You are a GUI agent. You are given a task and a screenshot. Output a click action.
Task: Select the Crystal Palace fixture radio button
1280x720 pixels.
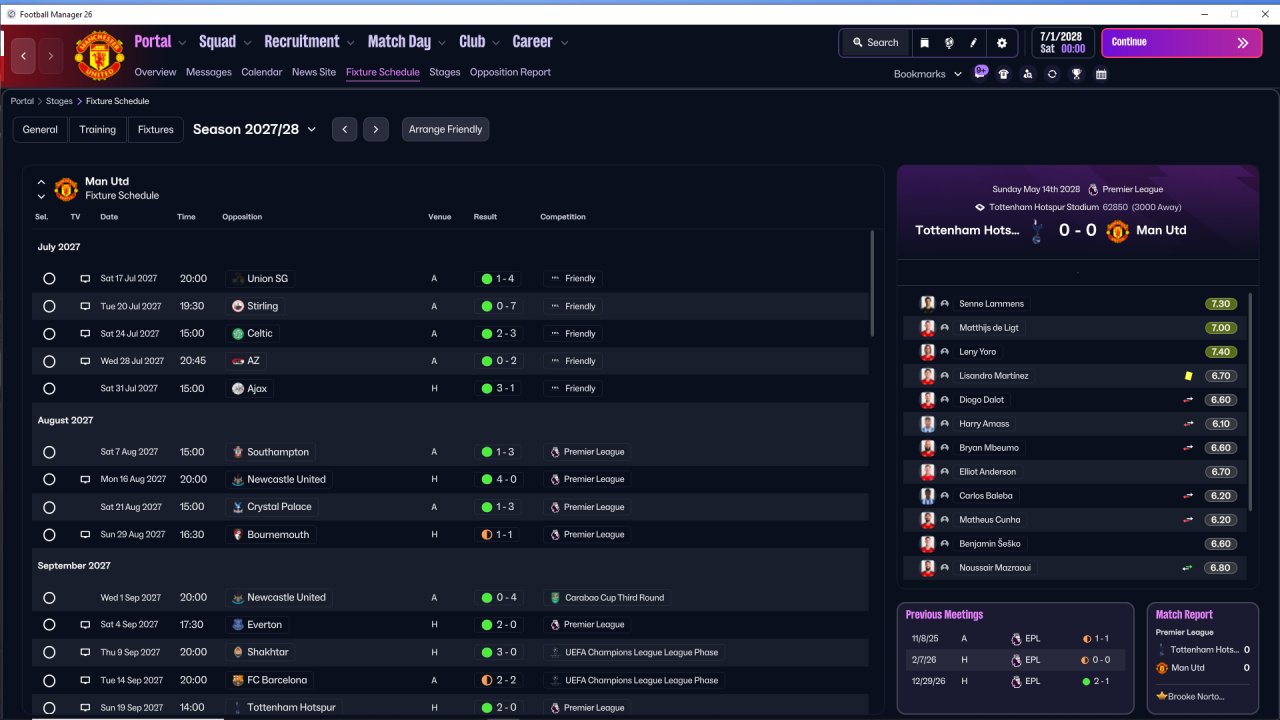pos(49,507)
